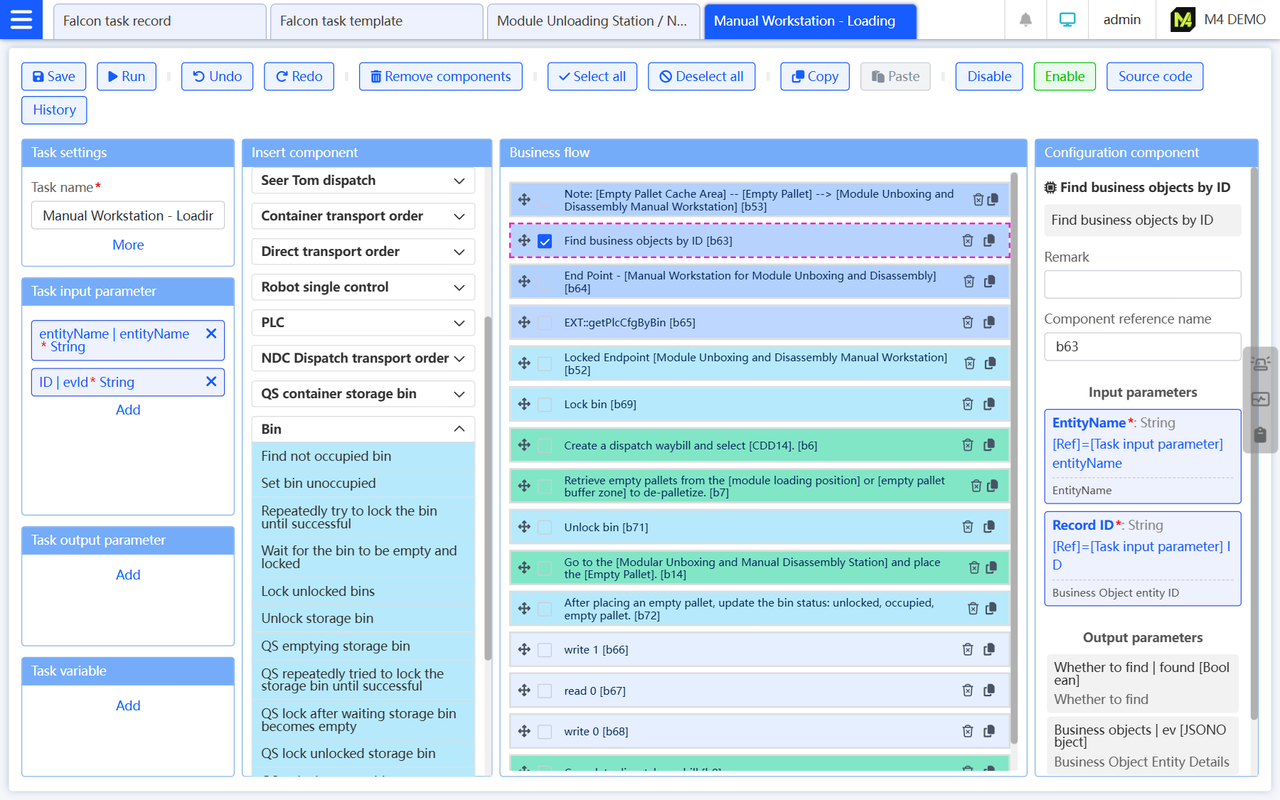Copy the EXT::getPlcCfgByBin [b65] component
Viewport: 1280px width, 800px height.
989,322
